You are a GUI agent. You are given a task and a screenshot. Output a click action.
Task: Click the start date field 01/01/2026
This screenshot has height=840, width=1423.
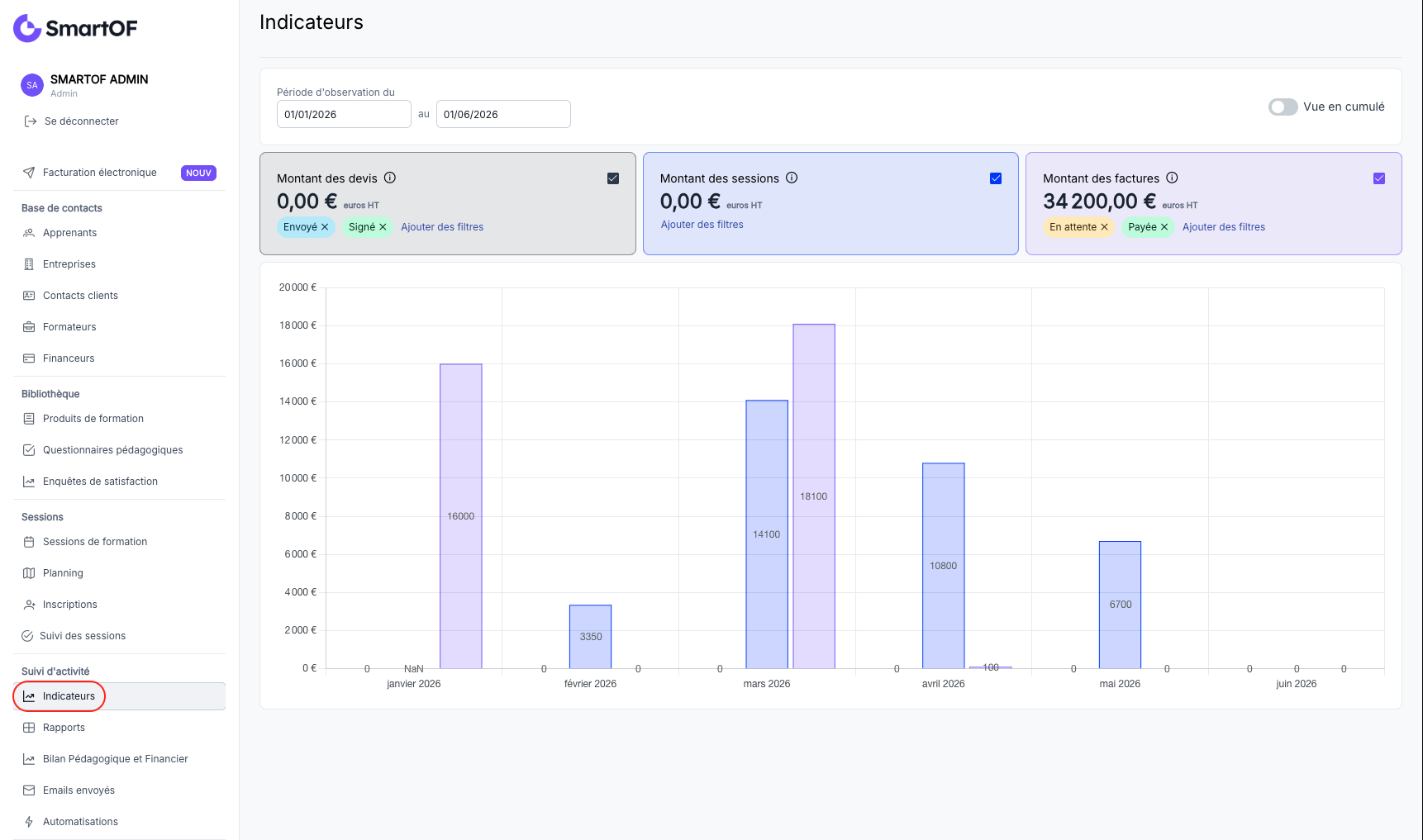(344, 114)
